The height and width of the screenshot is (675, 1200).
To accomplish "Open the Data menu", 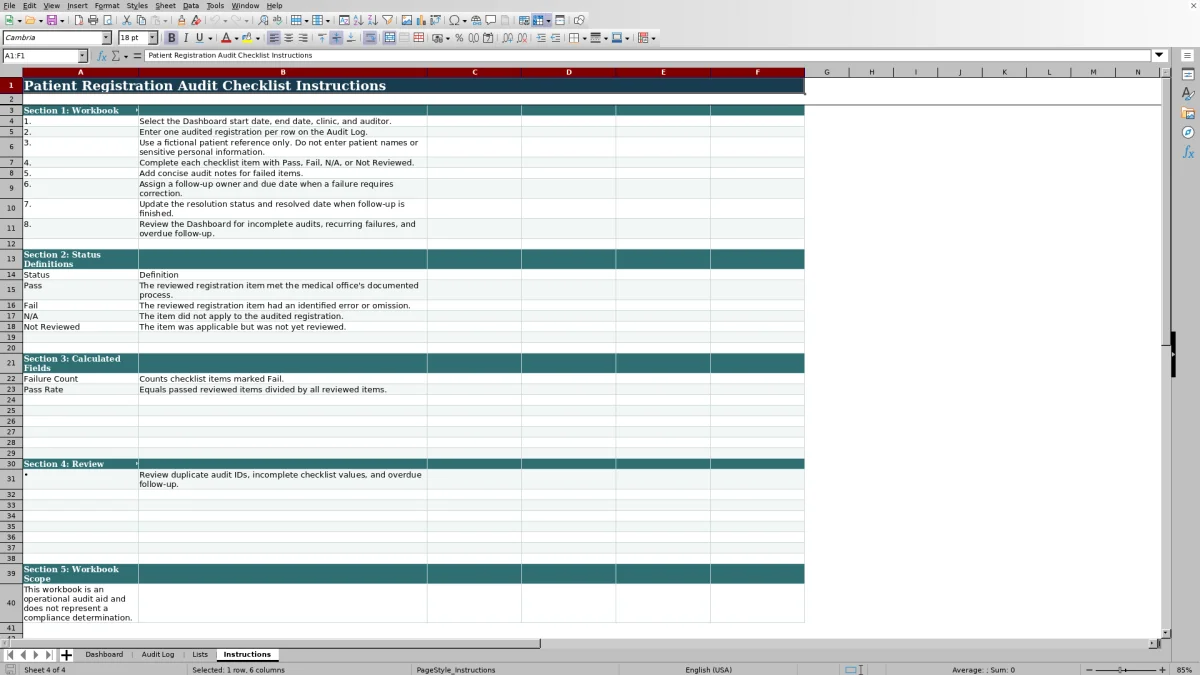I will pyautogui.click(x=191, y=6).
